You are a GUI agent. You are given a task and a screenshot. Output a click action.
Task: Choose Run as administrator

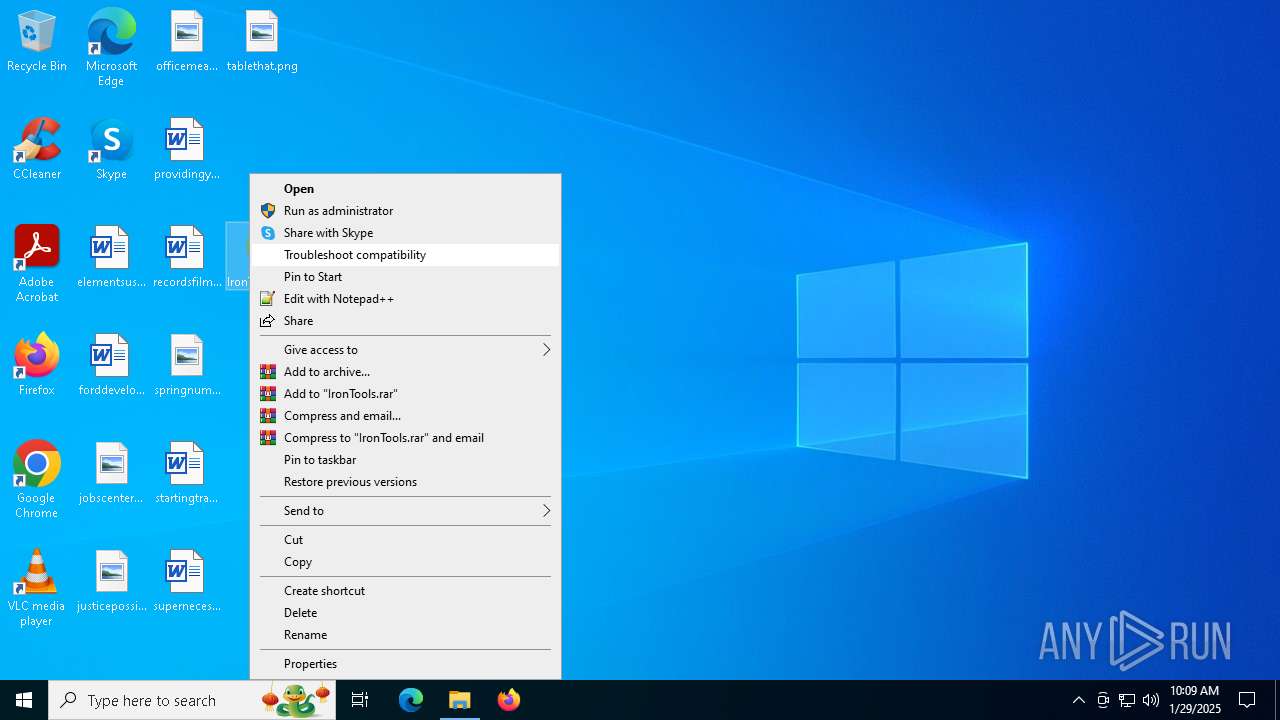coord(405,211)
